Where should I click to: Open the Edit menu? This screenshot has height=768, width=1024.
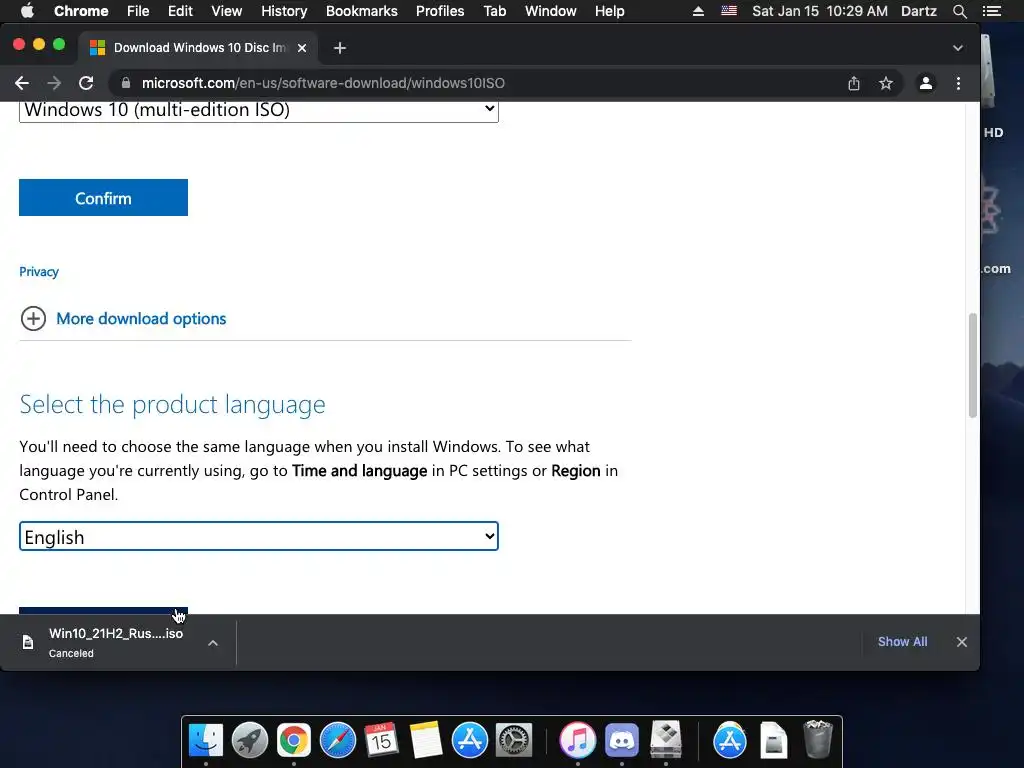[180, 11]
